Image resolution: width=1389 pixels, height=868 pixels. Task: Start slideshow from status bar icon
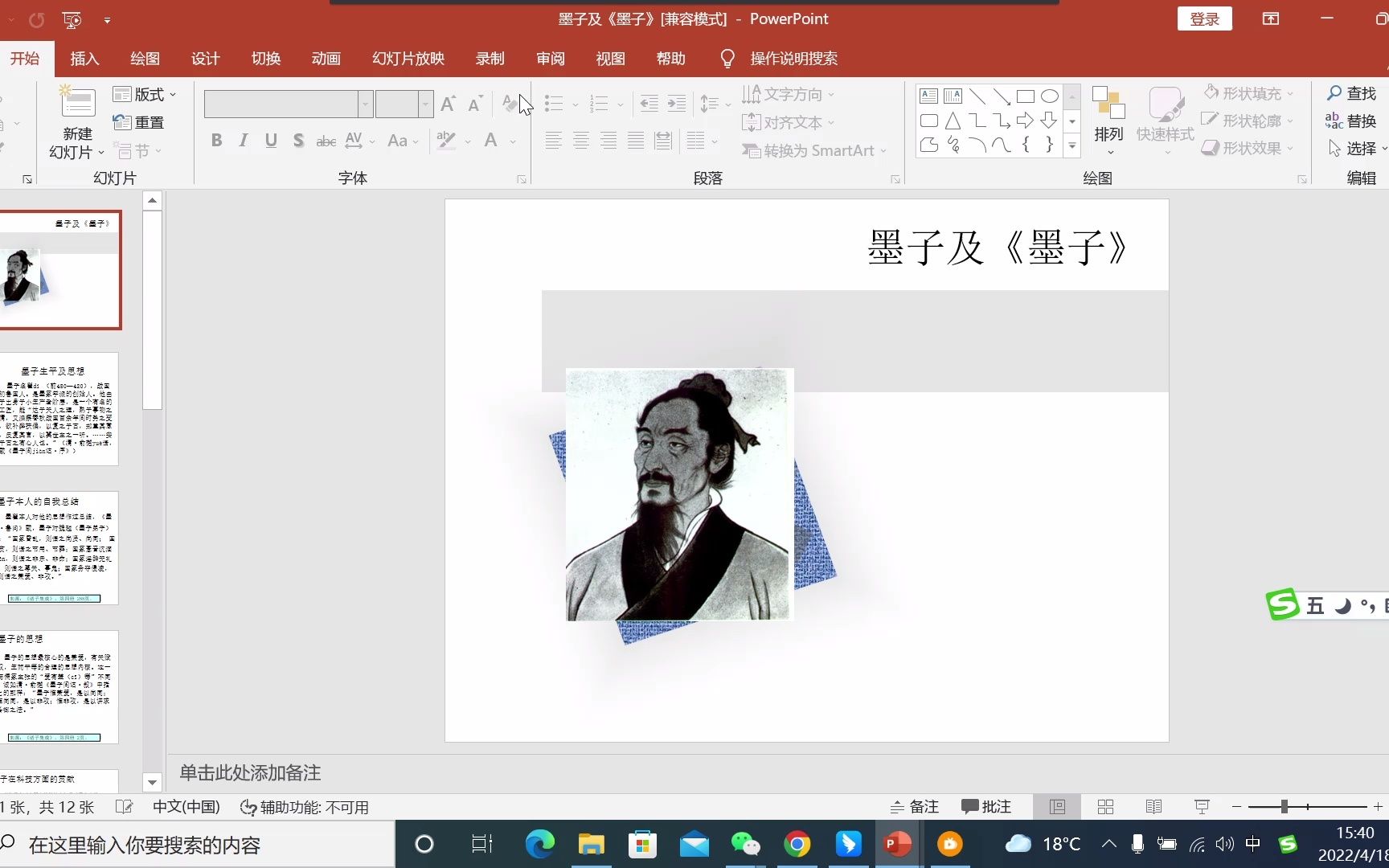tap(1202, 806)
